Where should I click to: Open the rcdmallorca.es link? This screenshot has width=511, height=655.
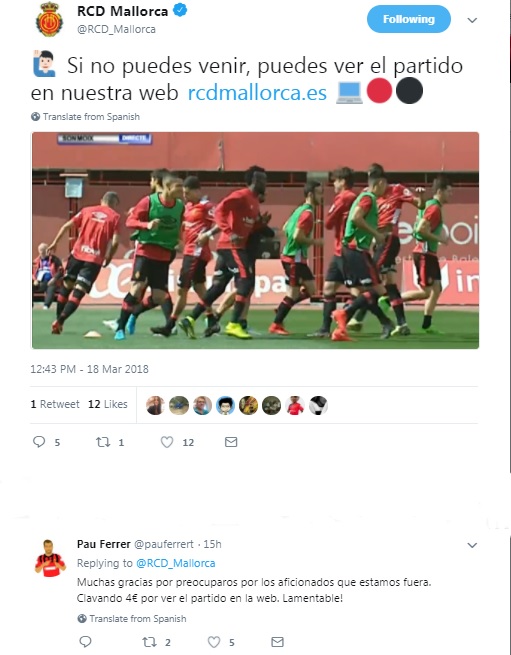click(257, 92)
